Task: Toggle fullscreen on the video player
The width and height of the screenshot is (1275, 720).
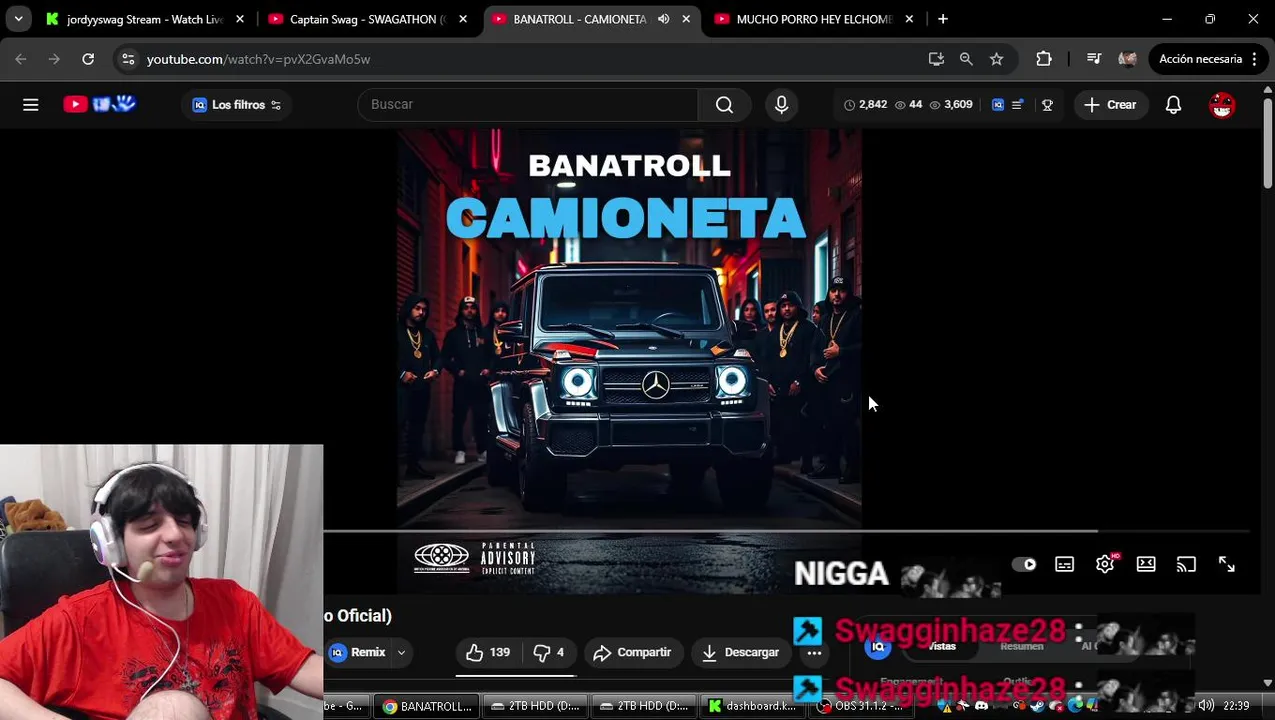Action: tap(1227, 565)
